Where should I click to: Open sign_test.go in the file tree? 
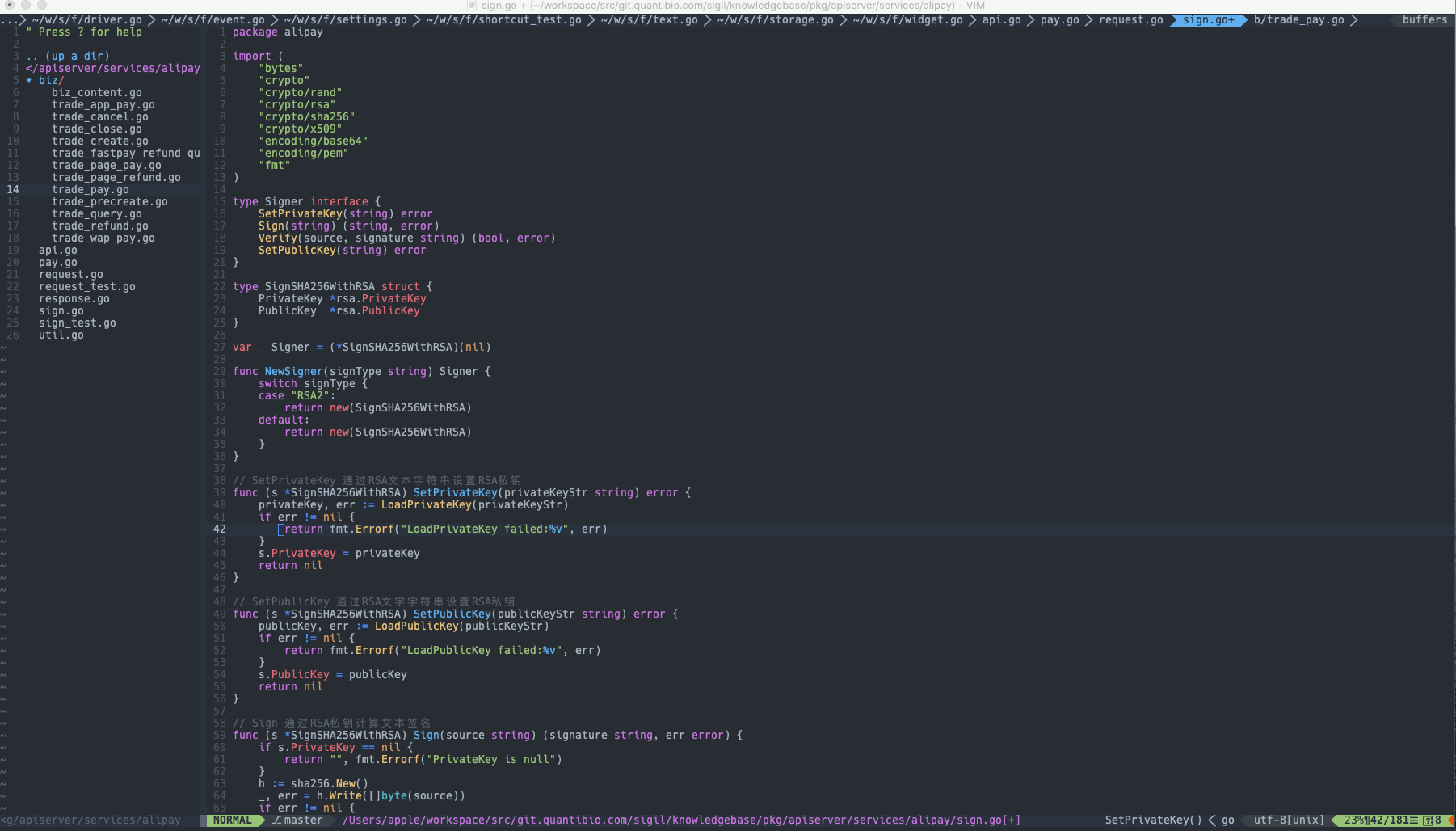point(78,323)
